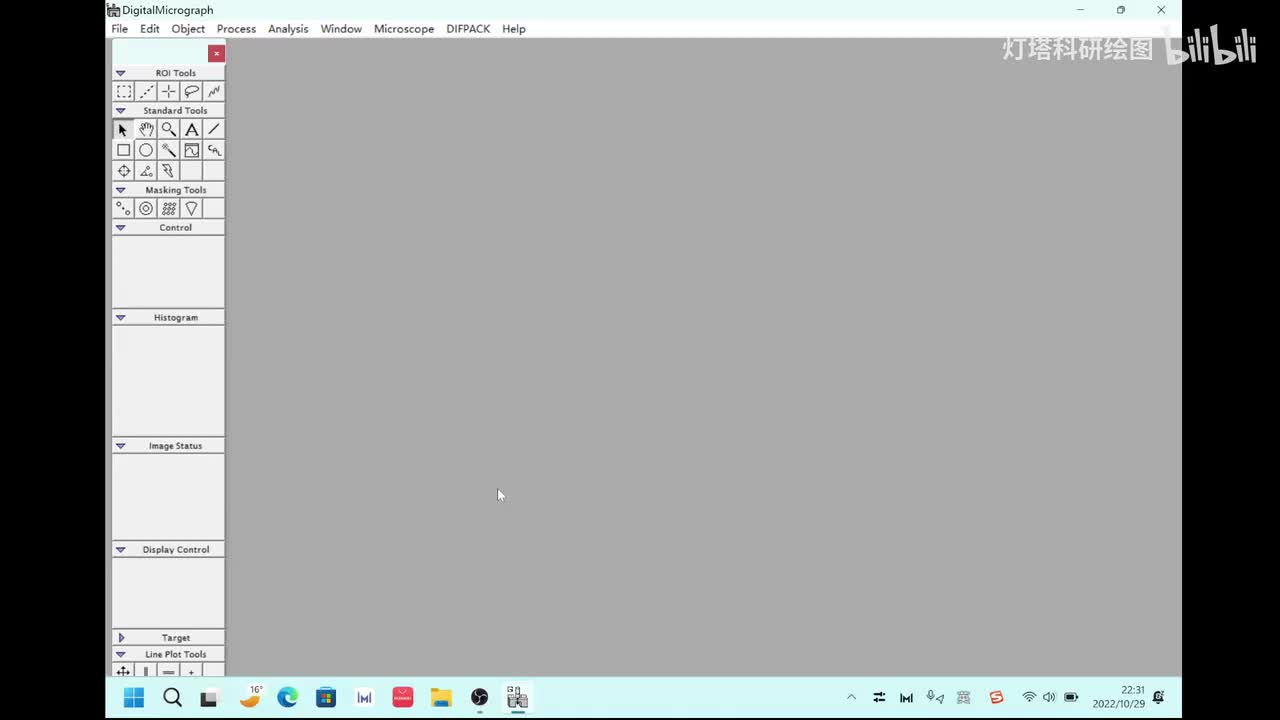Viewport: 1280px width, 720px height.
Task: Select the Hand pan tool
Action: pos(146,129)
